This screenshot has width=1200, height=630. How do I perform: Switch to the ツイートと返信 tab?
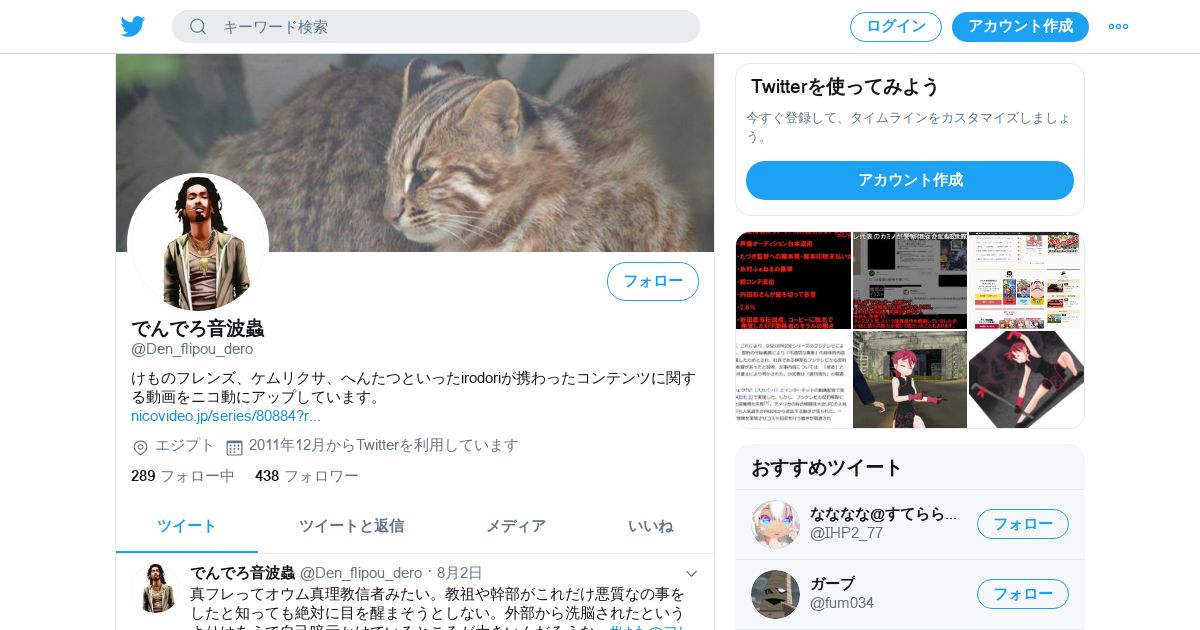[x=351, y=526]
